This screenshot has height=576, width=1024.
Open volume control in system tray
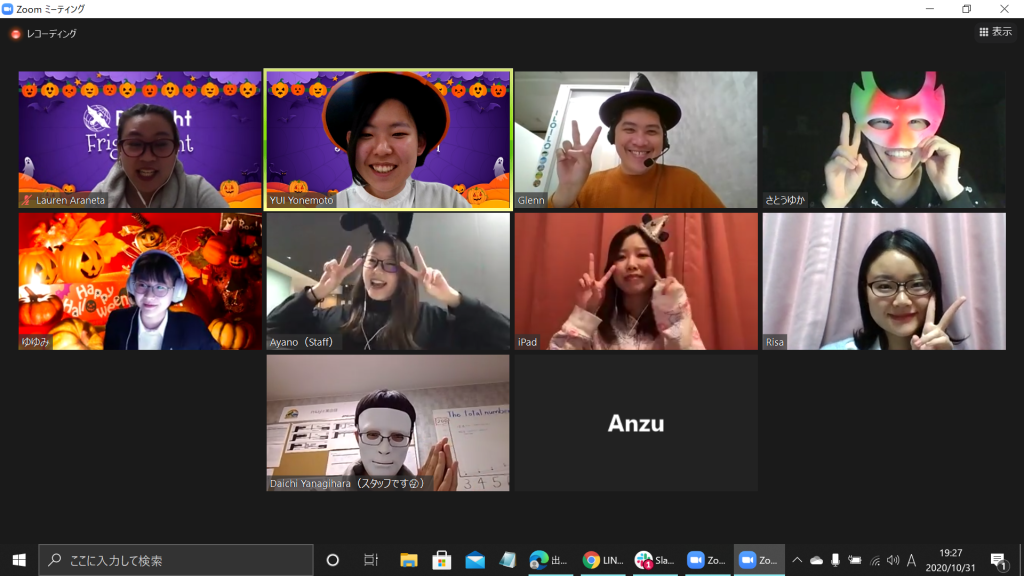point(893,560)
